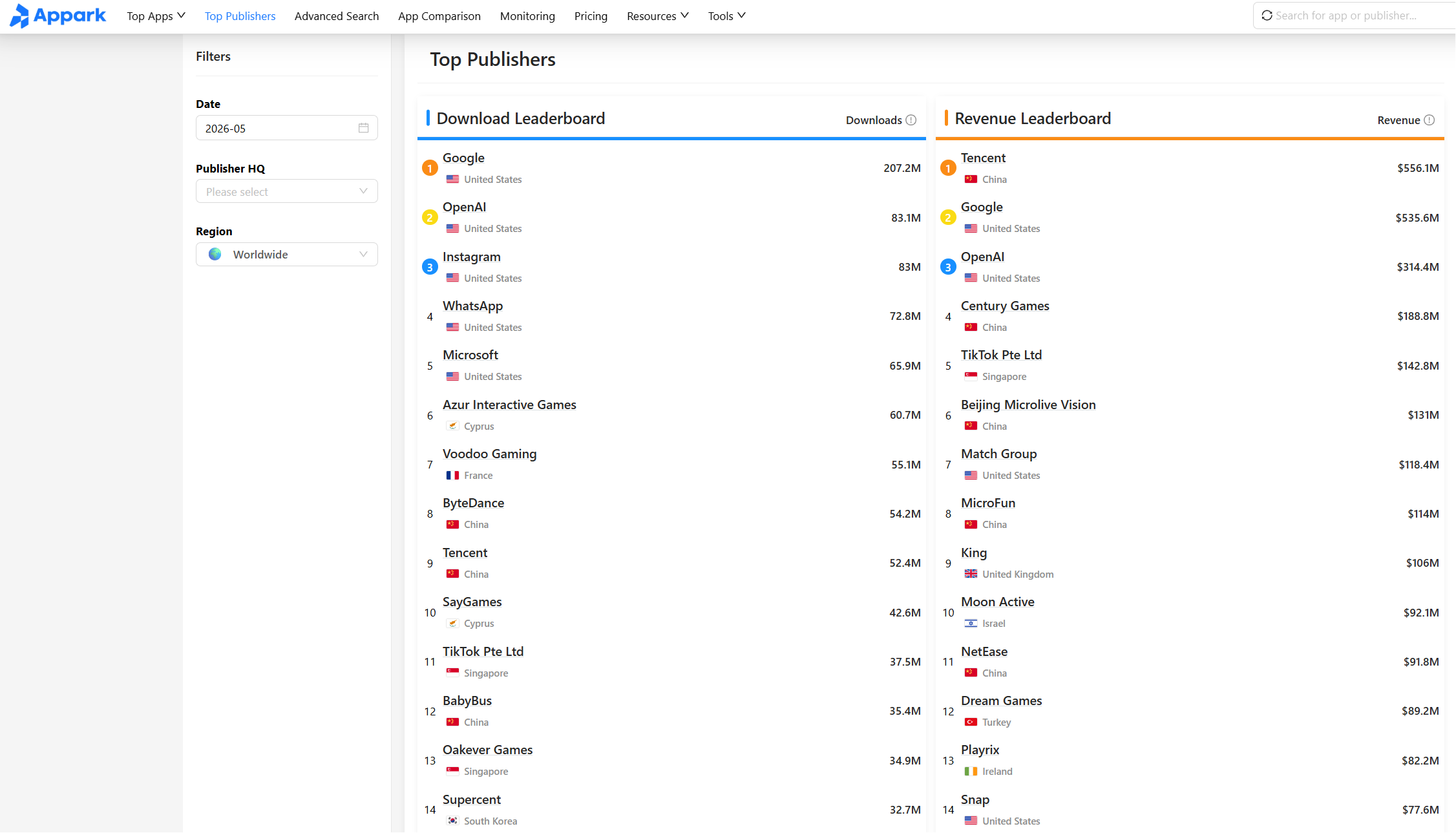The width and height of the screenshot is (1456, 833).
Task: Click the search for app or publisher box
Action: pos(1355,16)
